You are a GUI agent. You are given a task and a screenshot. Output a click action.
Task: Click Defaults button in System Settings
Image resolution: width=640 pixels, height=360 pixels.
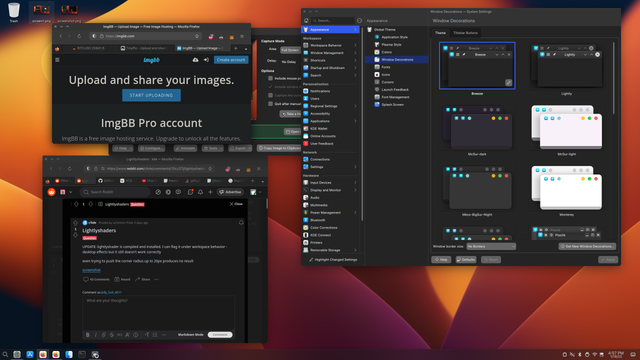(x=466, y=260)
